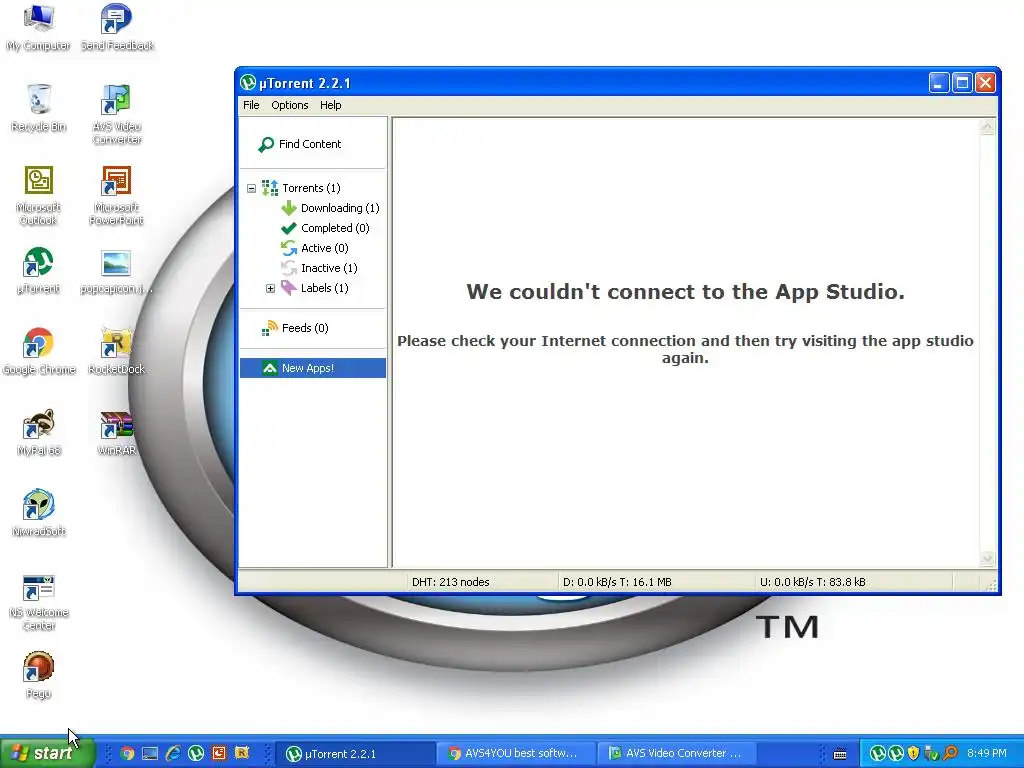Launch µTorrent from the quick launch bar
Viewport: 1024px width, 768px height.
(196, 754)
